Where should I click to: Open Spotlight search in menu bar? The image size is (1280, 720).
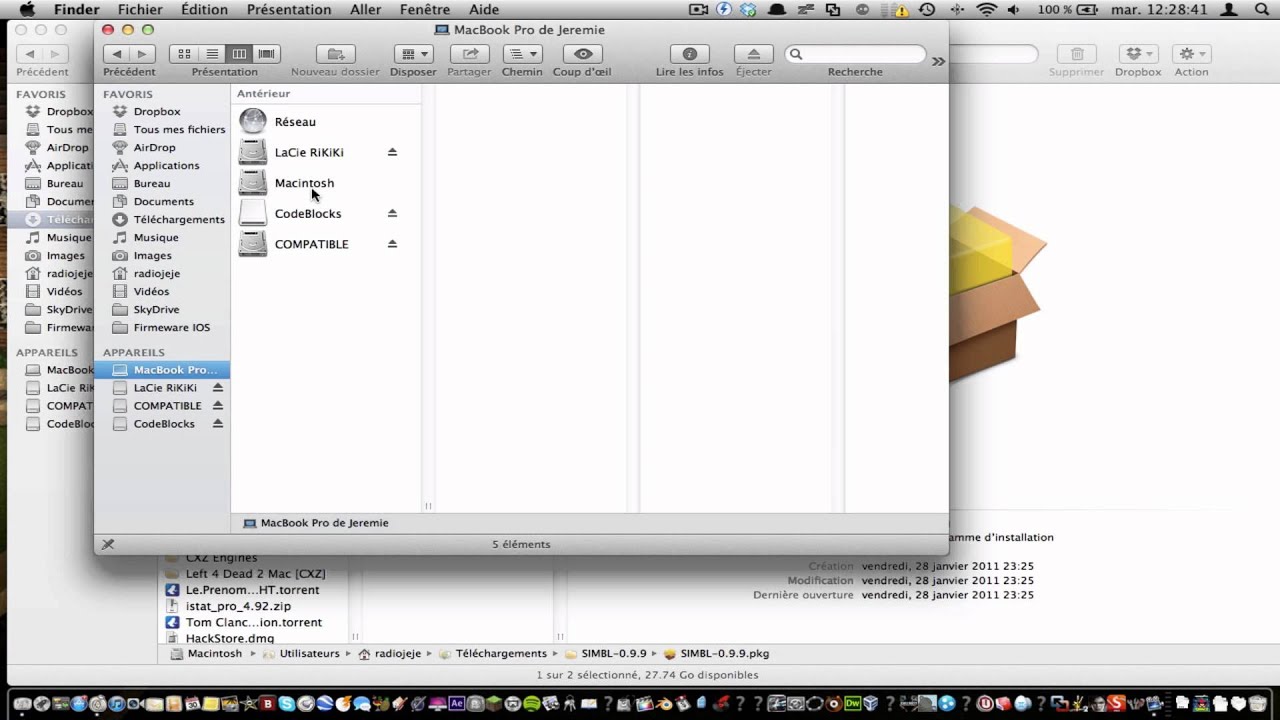tap(1261, 10)
